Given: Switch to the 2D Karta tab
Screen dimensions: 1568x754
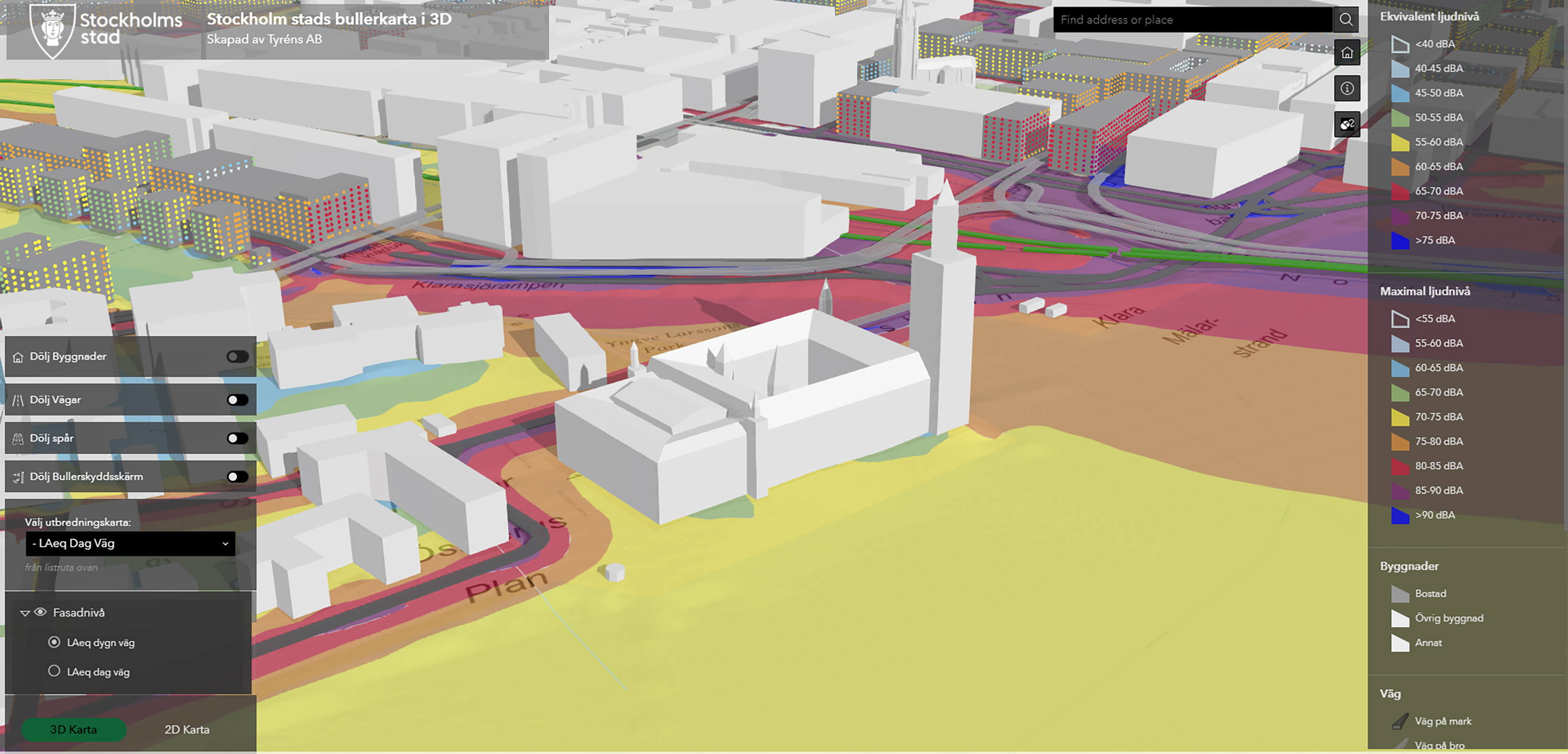Looking at the screenshot, I should pyautogui.click(x=187, y=729).
